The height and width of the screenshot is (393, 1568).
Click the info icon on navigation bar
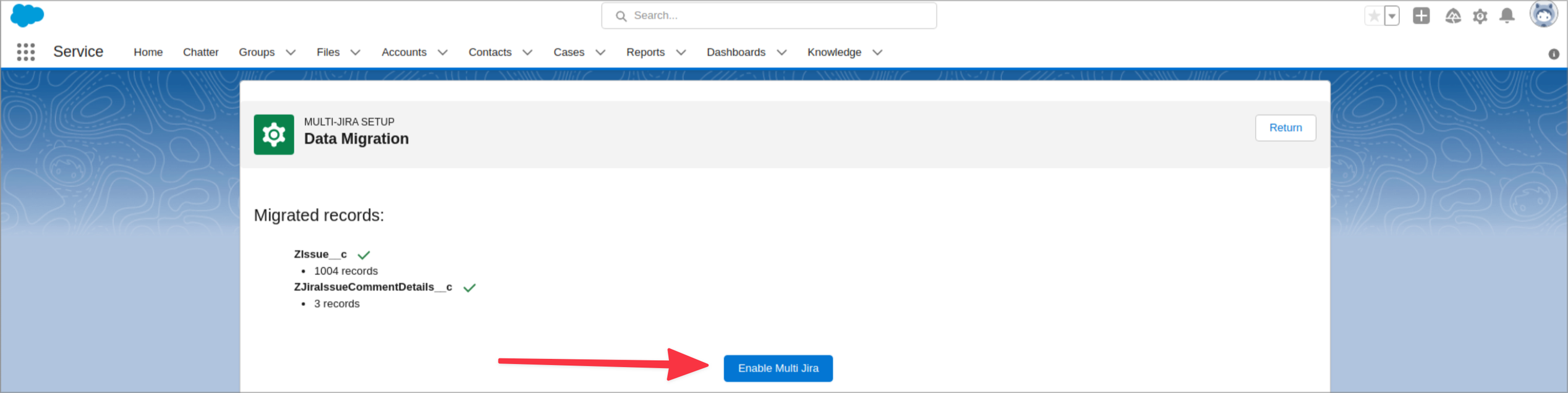pyautogui.click(x=1553, y=54)
